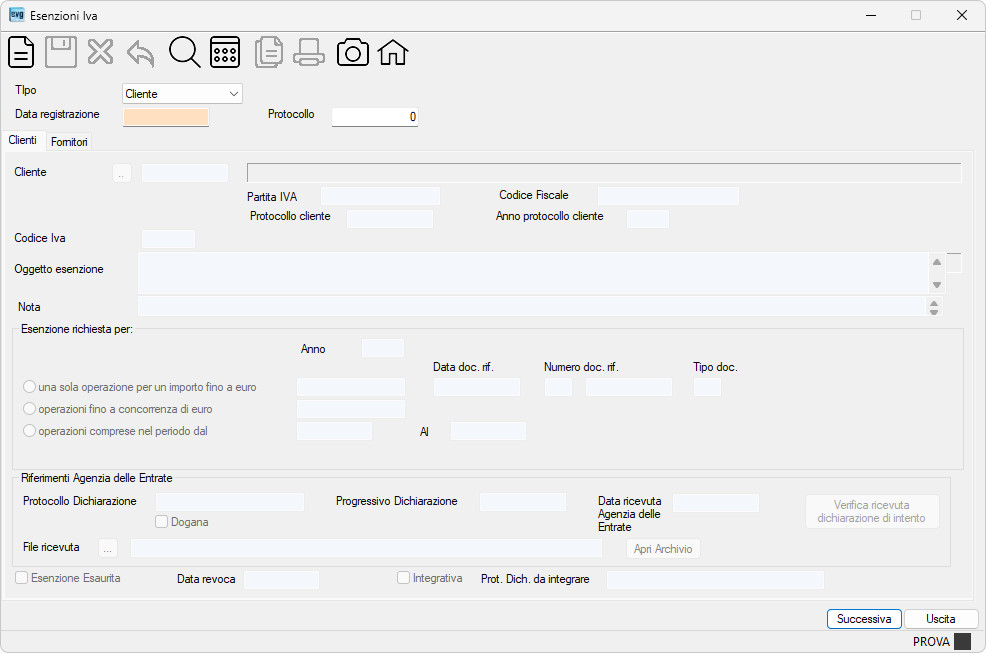The height and width of the screenshot is (653, 986).
Task: Click the printer toolbar icon
Action: (309, 52)
